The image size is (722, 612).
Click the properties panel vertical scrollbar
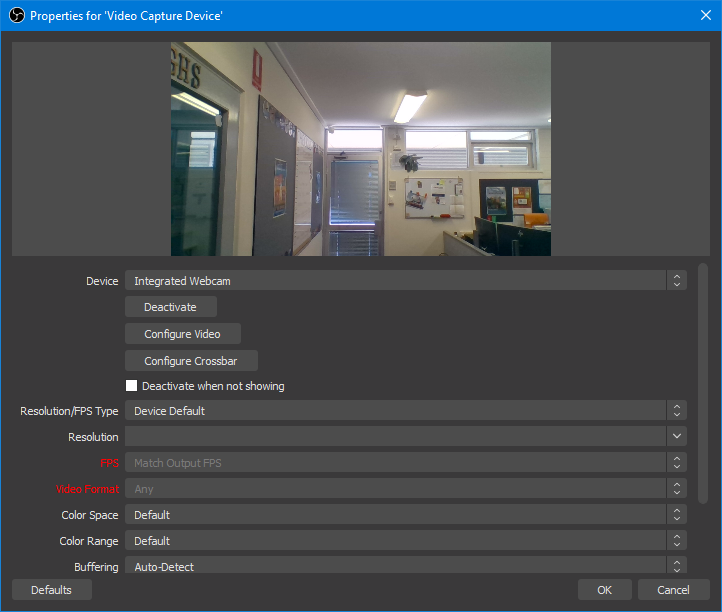coord(702,384)
